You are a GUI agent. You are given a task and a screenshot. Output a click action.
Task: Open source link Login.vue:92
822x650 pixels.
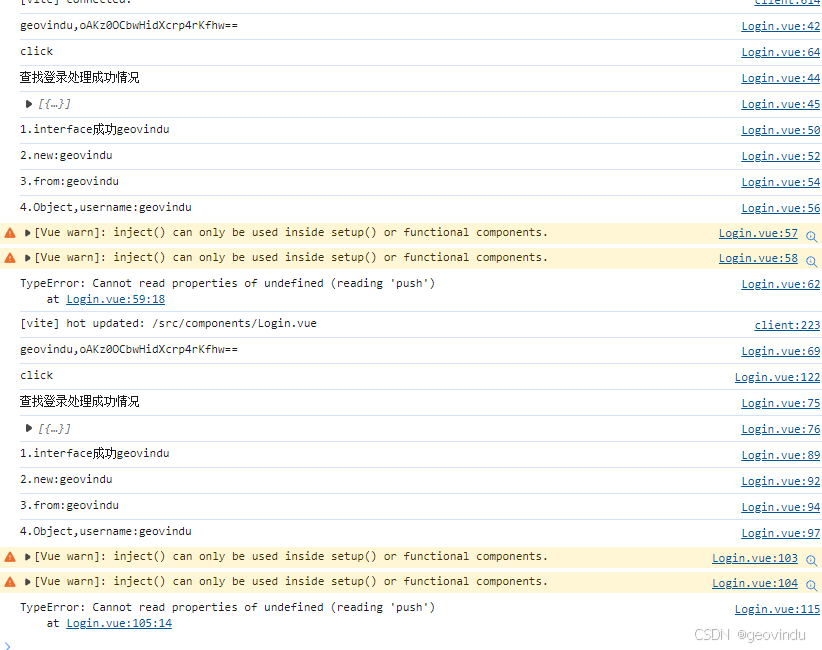click(781, 481)
